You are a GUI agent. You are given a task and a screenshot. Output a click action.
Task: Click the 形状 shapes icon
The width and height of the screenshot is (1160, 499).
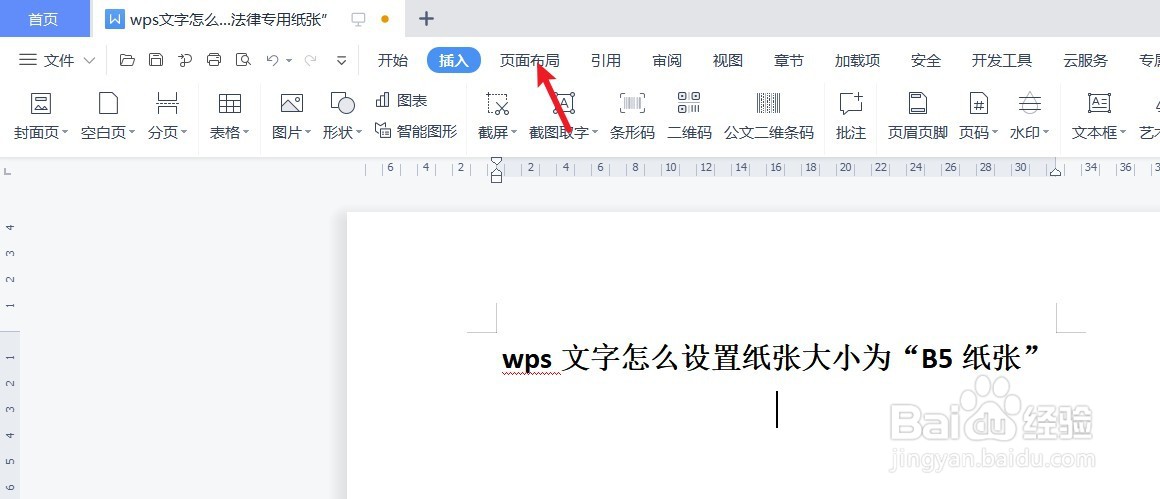point(343,103)
